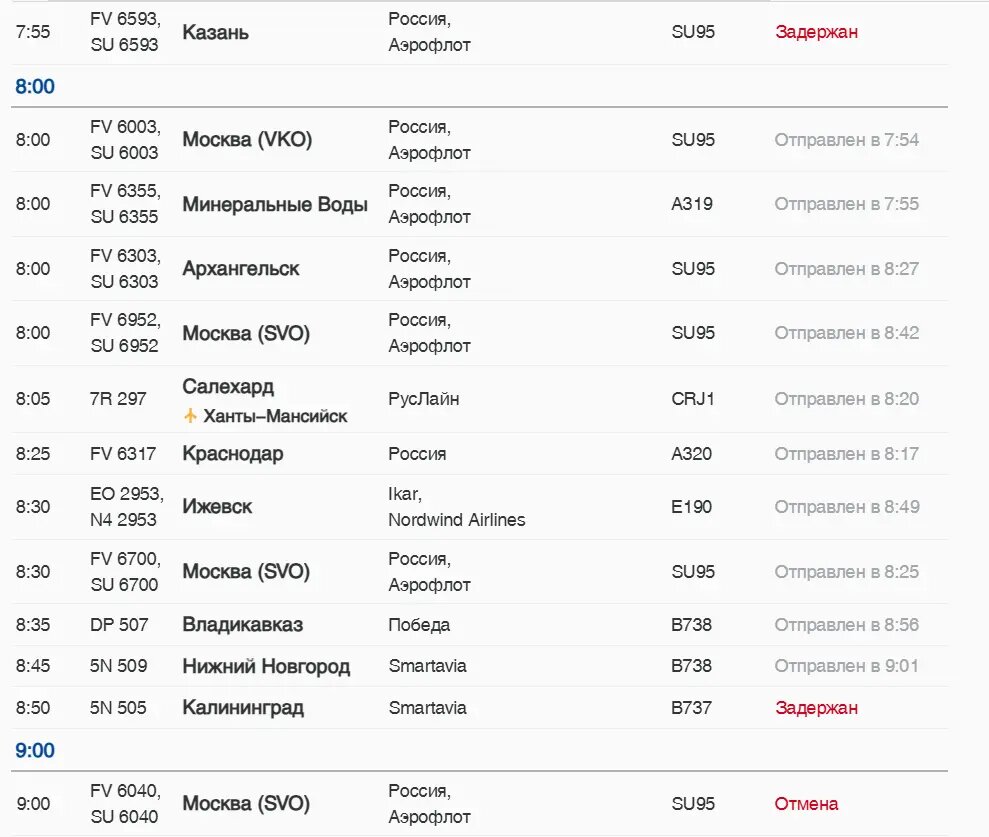This screenshot has width=989, height=837.
Task: Click the Задержан status of Казань flight
Action: 816,32
